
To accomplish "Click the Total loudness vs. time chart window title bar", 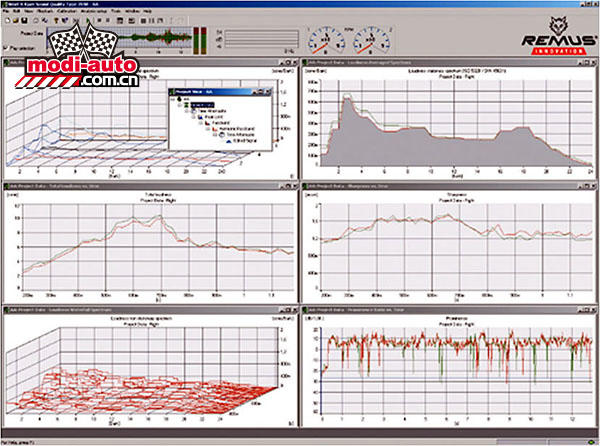I will 150,186.
